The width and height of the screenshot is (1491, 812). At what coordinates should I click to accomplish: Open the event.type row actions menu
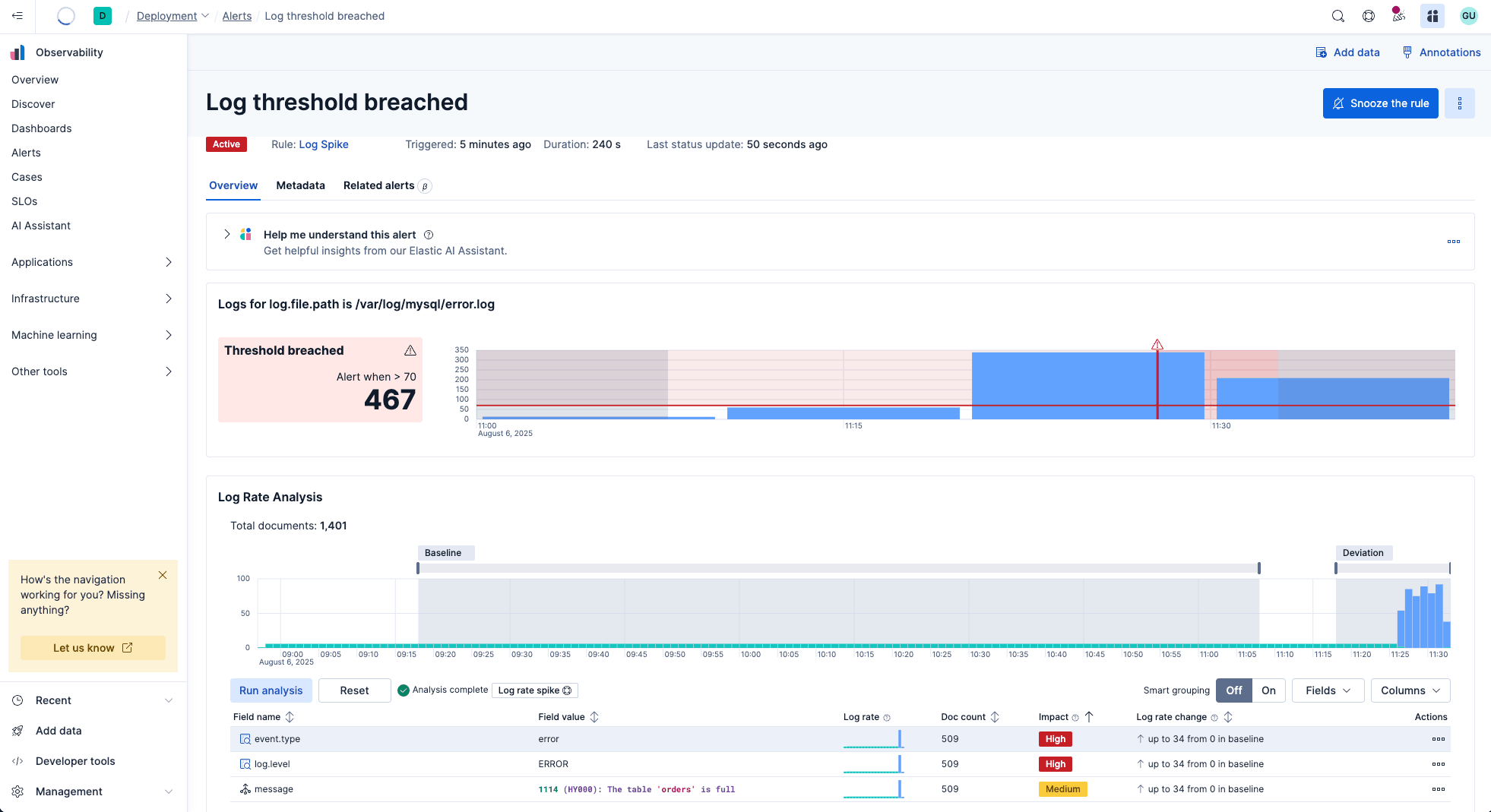pos(1438,739)
